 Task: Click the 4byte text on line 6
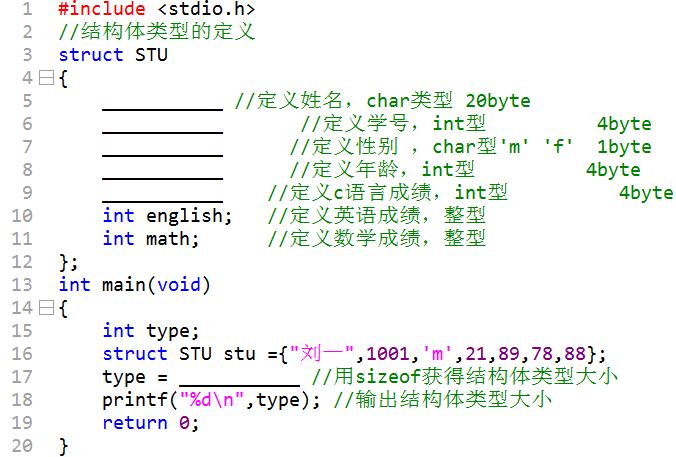pyautogui.click(x=624, y=124)
